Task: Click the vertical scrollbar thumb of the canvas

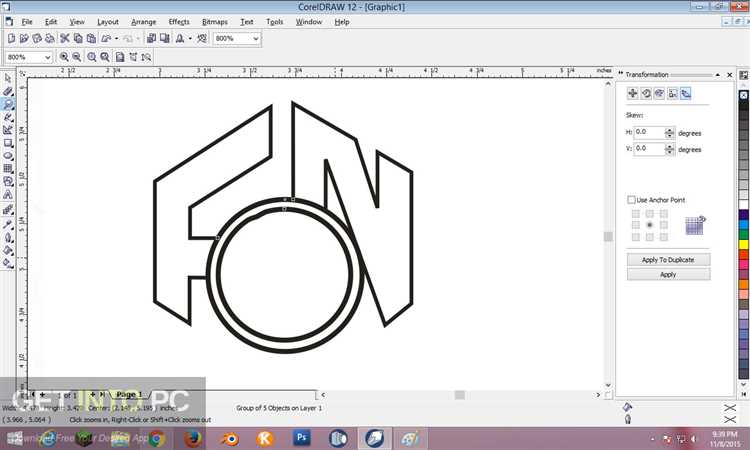Action: [x=608, y=236]
